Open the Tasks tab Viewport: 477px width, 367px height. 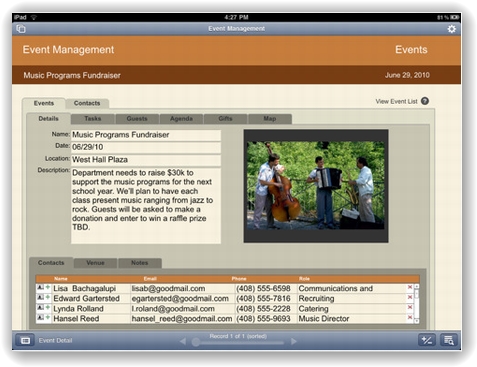[x=93, y=119]
